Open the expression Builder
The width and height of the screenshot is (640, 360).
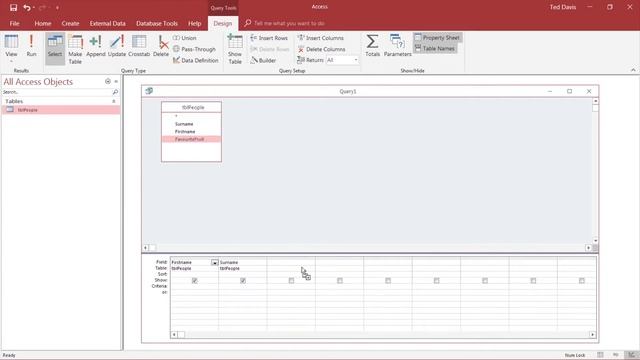(263, 60)
